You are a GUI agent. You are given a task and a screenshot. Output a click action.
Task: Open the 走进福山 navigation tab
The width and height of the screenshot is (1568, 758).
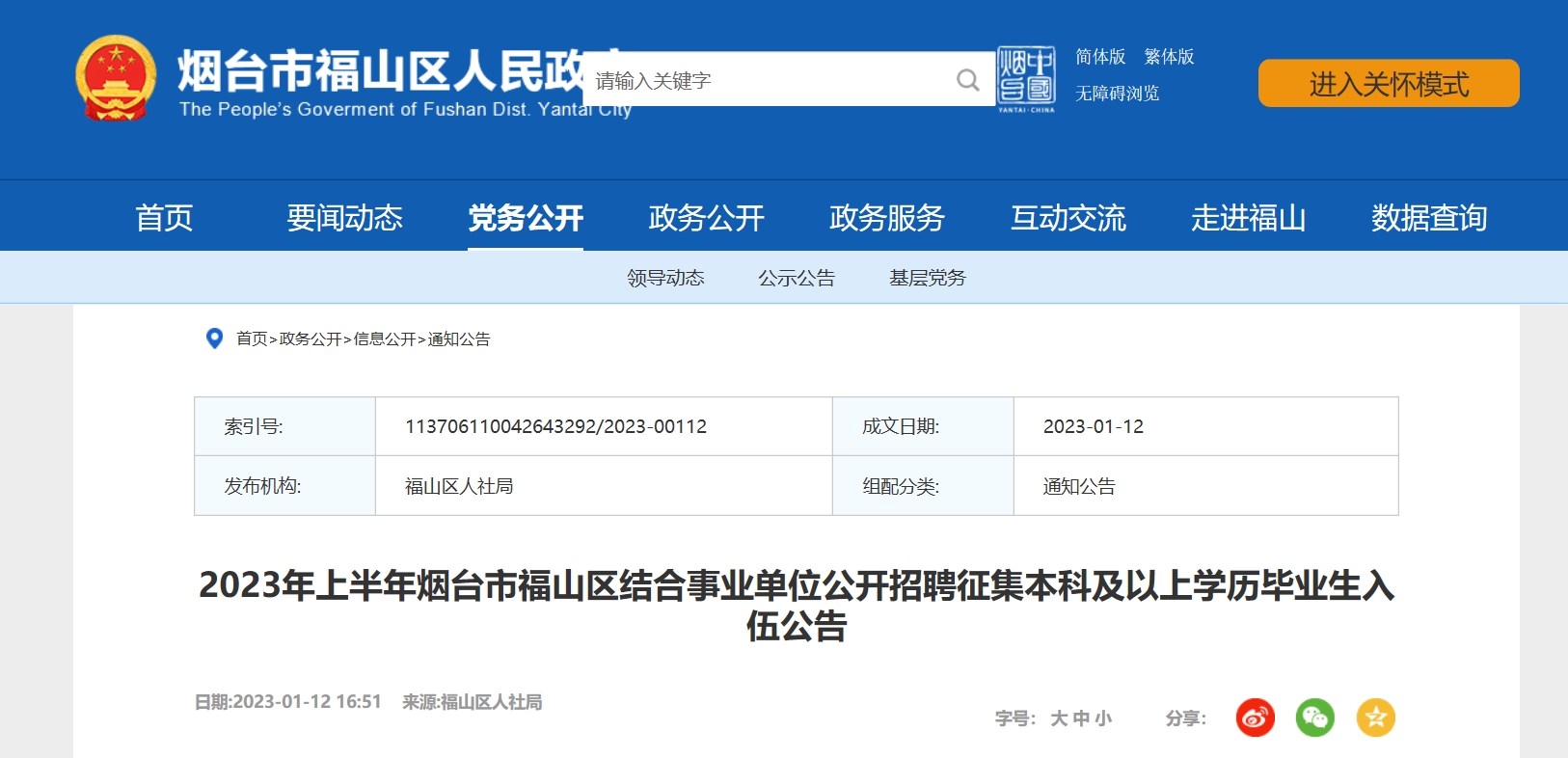[1249, 218]
